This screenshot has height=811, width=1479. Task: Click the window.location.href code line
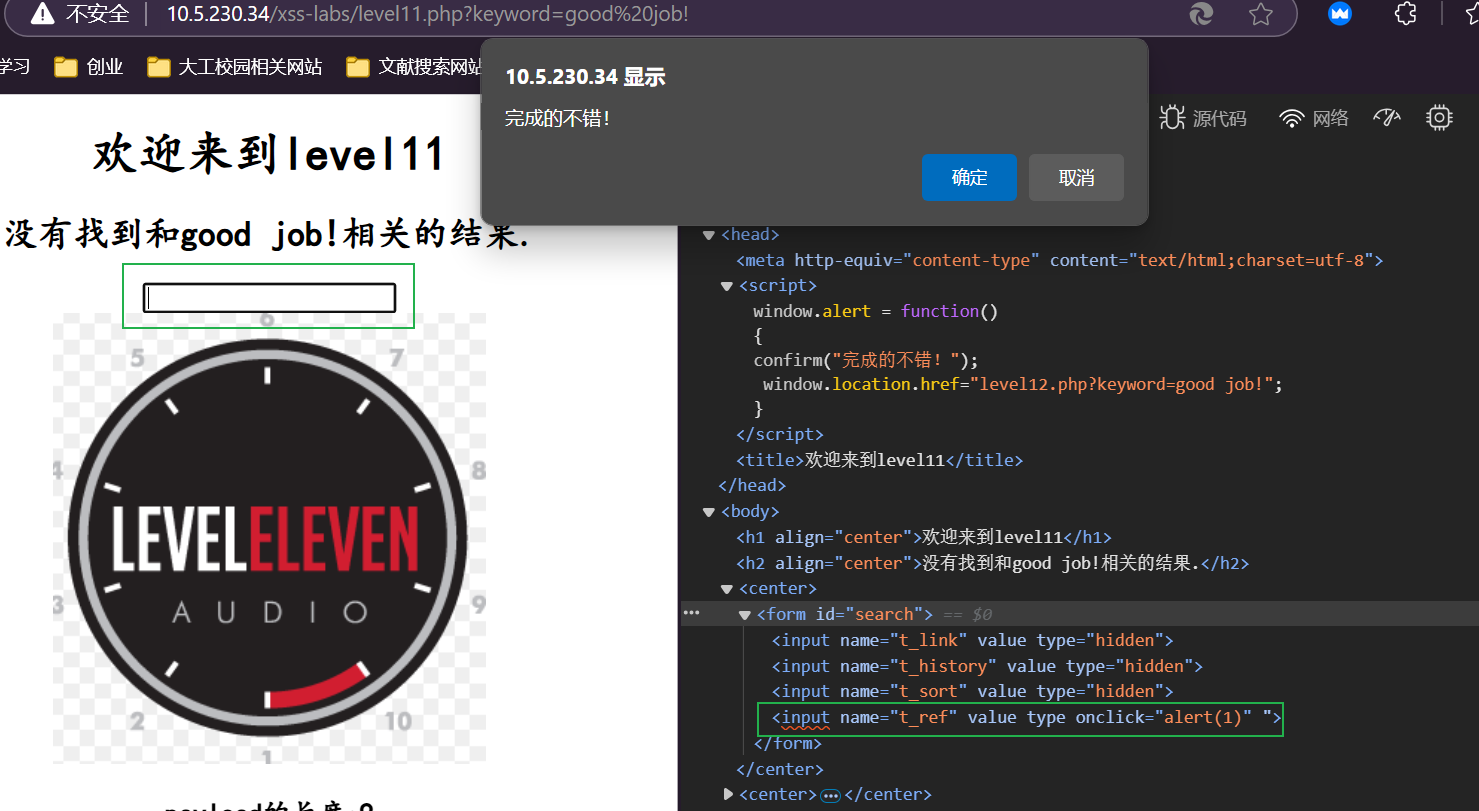(1022, 384)
